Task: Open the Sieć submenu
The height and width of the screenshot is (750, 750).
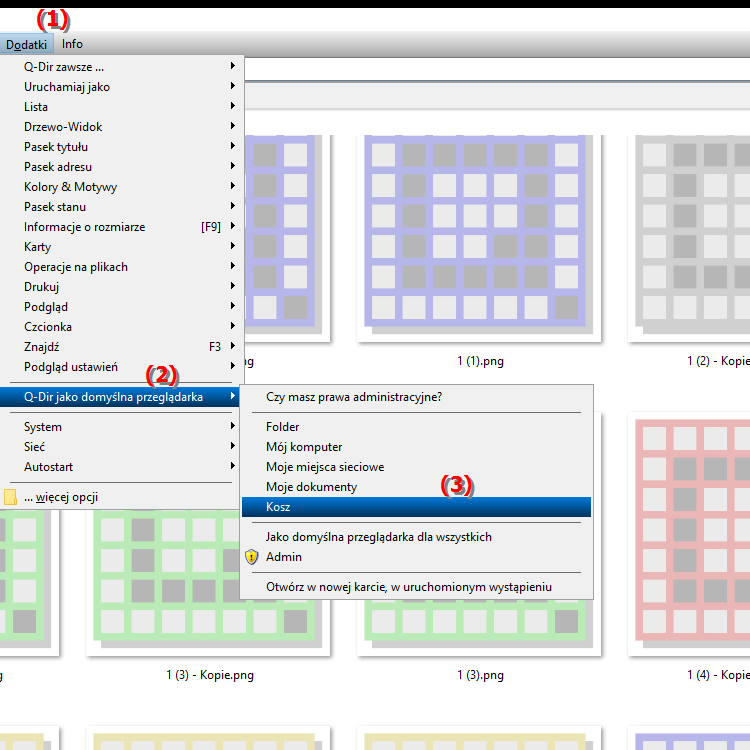Action: click(122, 447)
